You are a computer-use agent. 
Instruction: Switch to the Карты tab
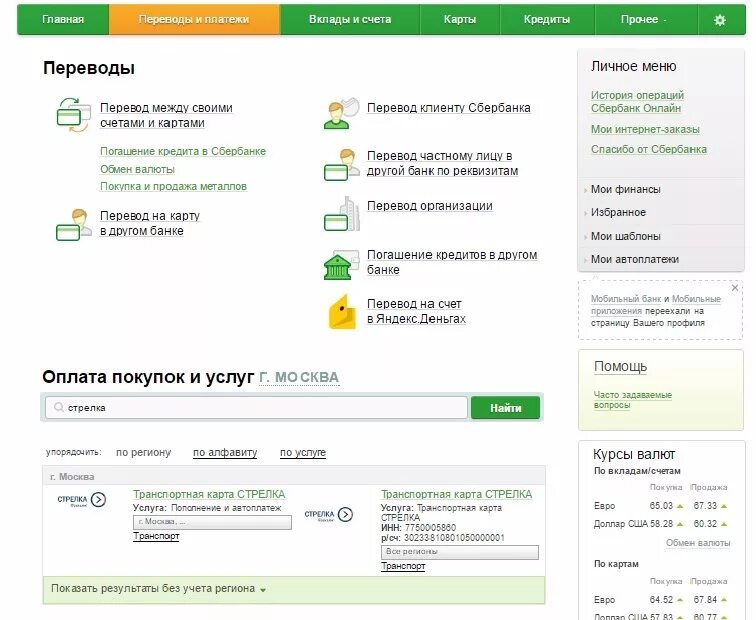pos(460,19)
